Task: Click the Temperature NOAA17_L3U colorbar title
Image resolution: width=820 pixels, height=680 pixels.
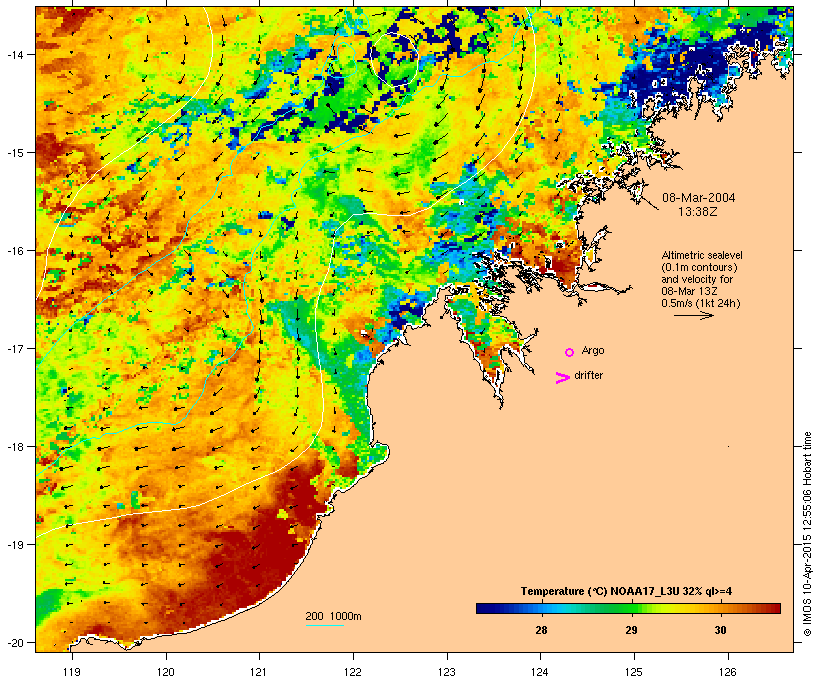Action: pyautogui.click(x=626, y=591)
